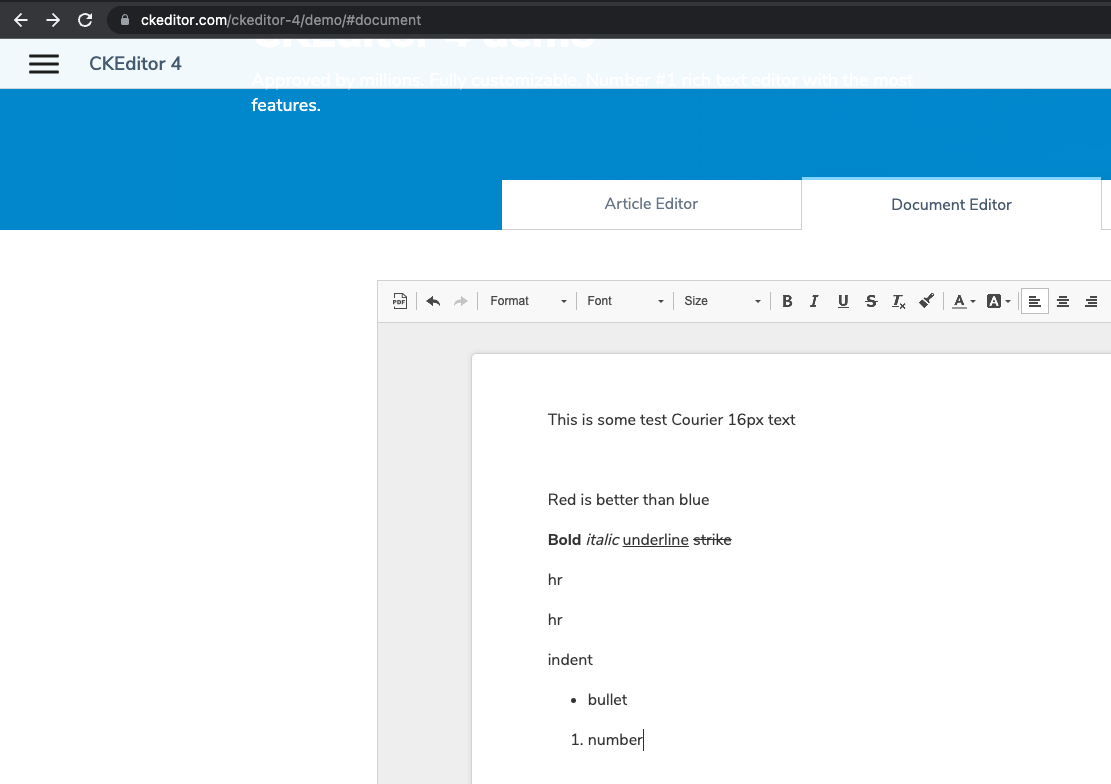Toggle Underline formatting
This screenshot has width=1111, height=784.
[x=842, y=301]
